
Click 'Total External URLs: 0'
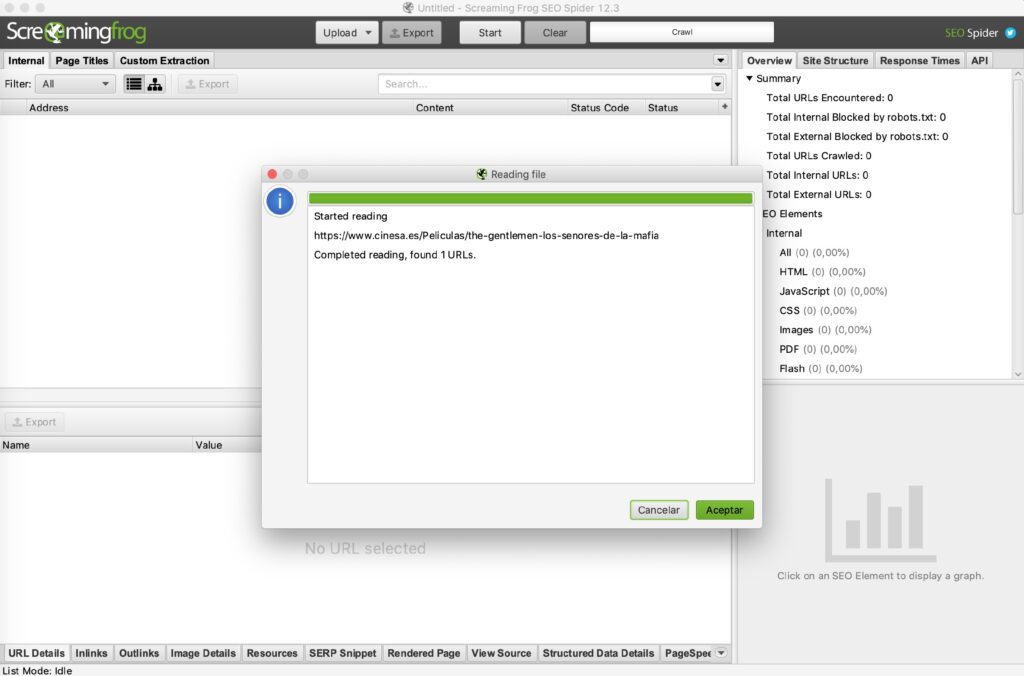pyautogui.click(x=818, y=195)
